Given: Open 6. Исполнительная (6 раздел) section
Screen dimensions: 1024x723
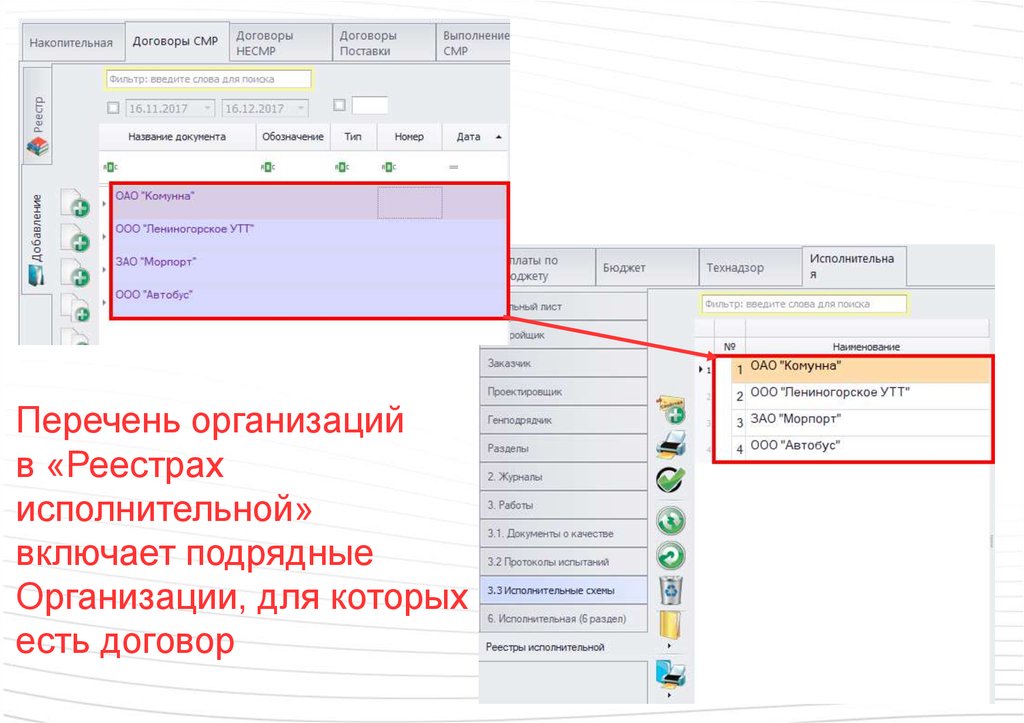Looking at the screenshot, I should click(x=563, y=619).
